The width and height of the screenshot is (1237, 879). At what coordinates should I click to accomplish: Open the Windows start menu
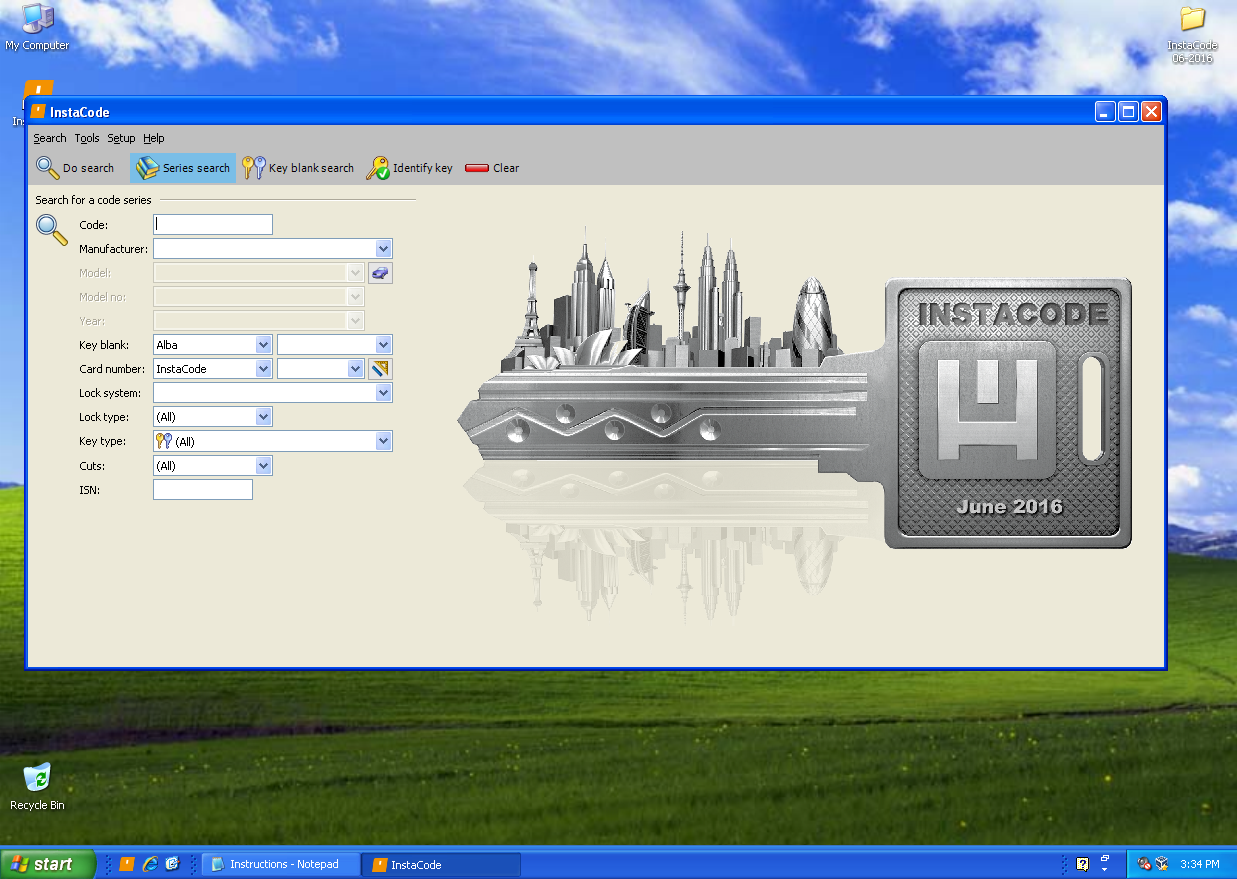click(x=48, y=864)
